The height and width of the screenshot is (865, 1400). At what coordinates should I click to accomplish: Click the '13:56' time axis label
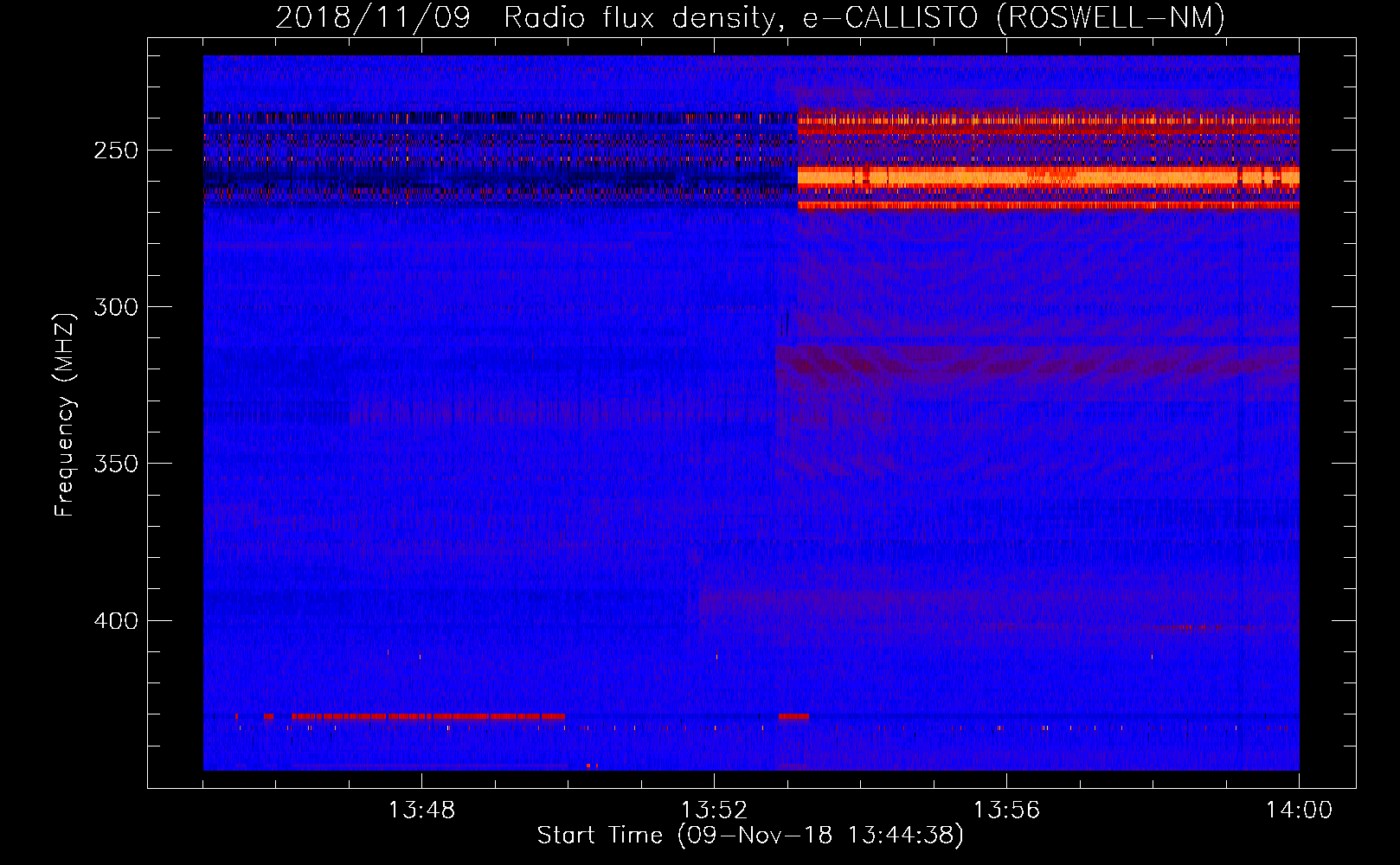pyautogui.click(x=1006, y=811)
